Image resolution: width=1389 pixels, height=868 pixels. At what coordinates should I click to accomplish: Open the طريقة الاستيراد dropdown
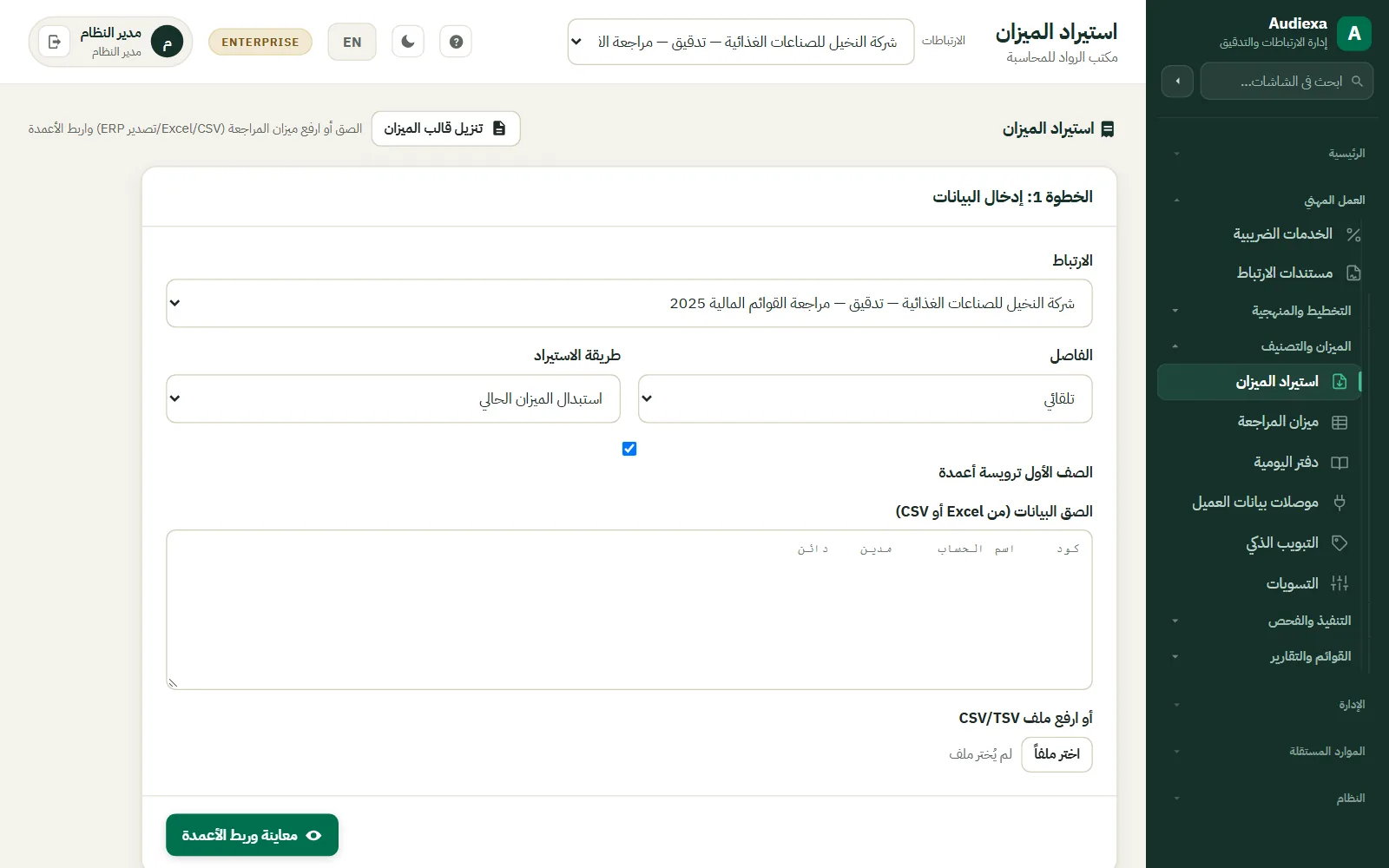click(393, 398)
